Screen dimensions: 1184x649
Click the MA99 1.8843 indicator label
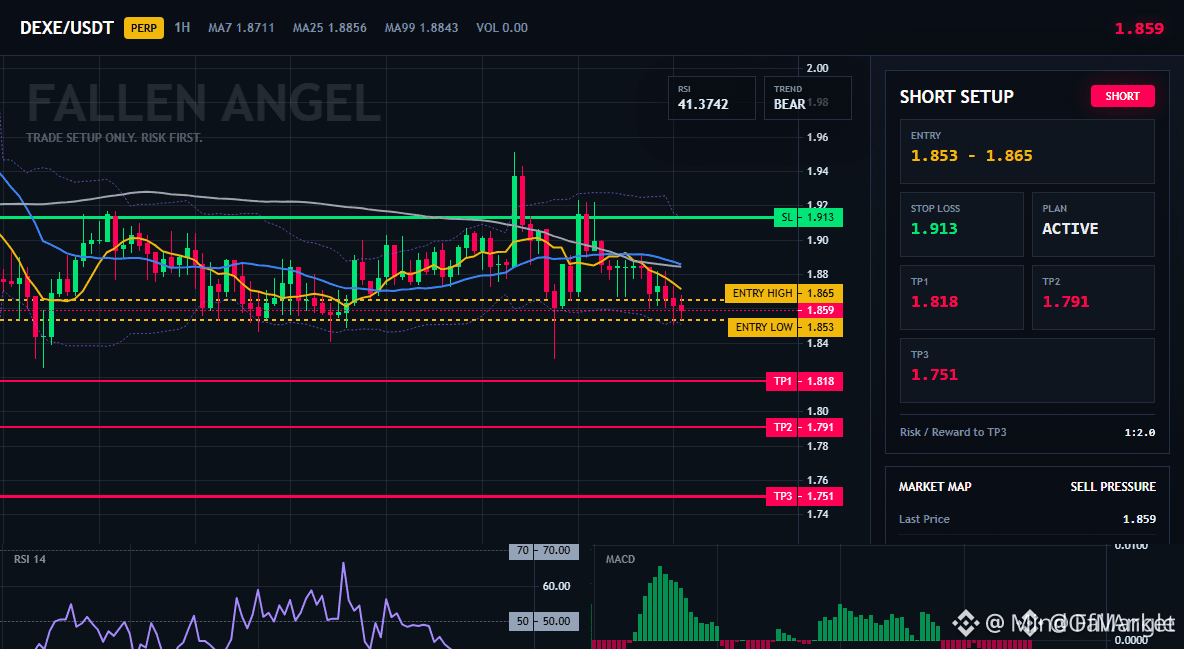tap(421, 28)
